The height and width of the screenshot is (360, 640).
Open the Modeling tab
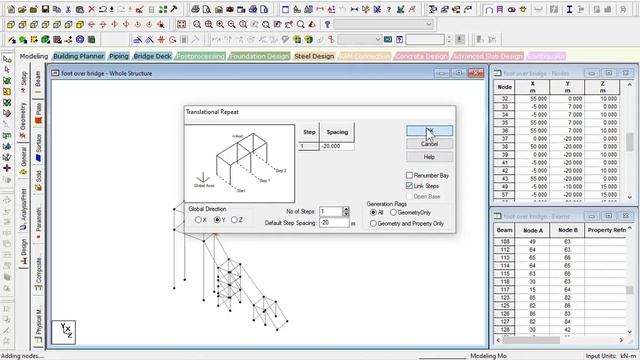(33, 56)
